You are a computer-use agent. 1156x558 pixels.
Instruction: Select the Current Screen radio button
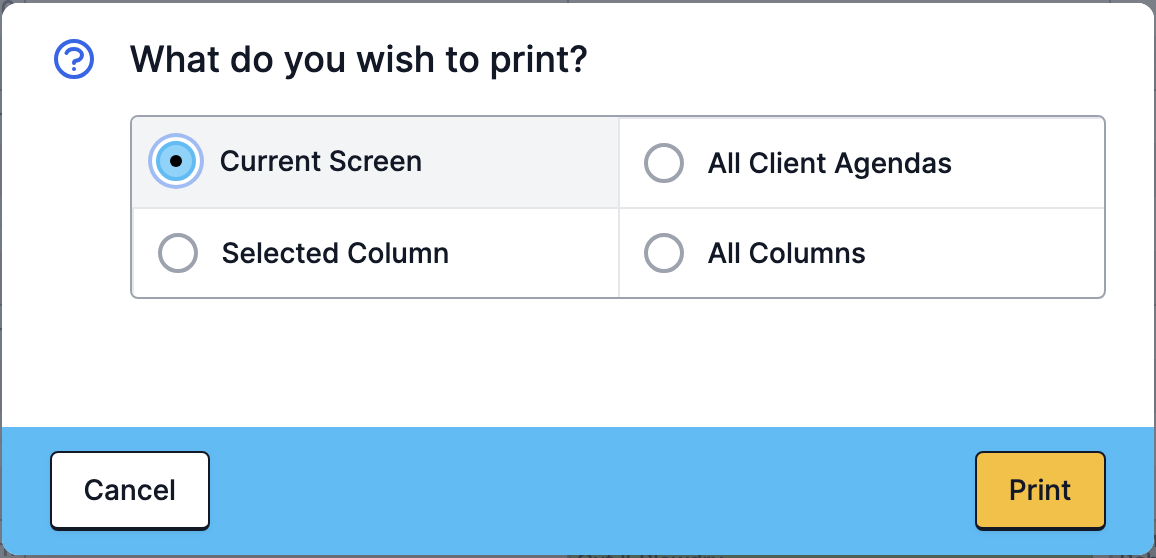click(x=175, y=161)
